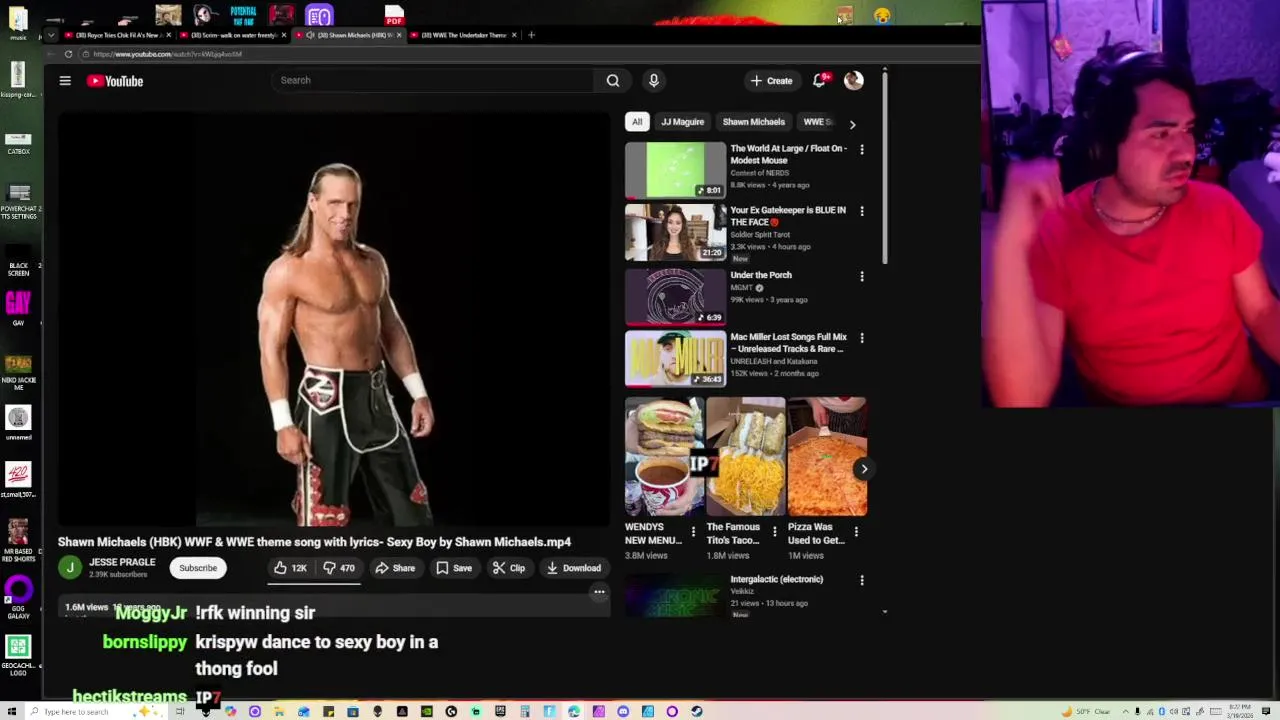Viewport: 1280px width, 720px height.
Task: Start voice search with microphone icon
Action: [x=654, y=80]
